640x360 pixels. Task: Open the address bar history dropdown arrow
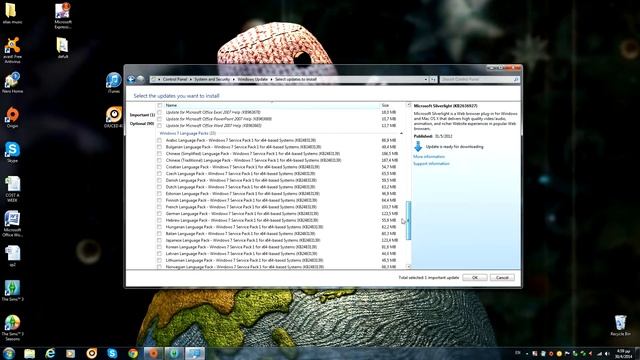[426, 80]
